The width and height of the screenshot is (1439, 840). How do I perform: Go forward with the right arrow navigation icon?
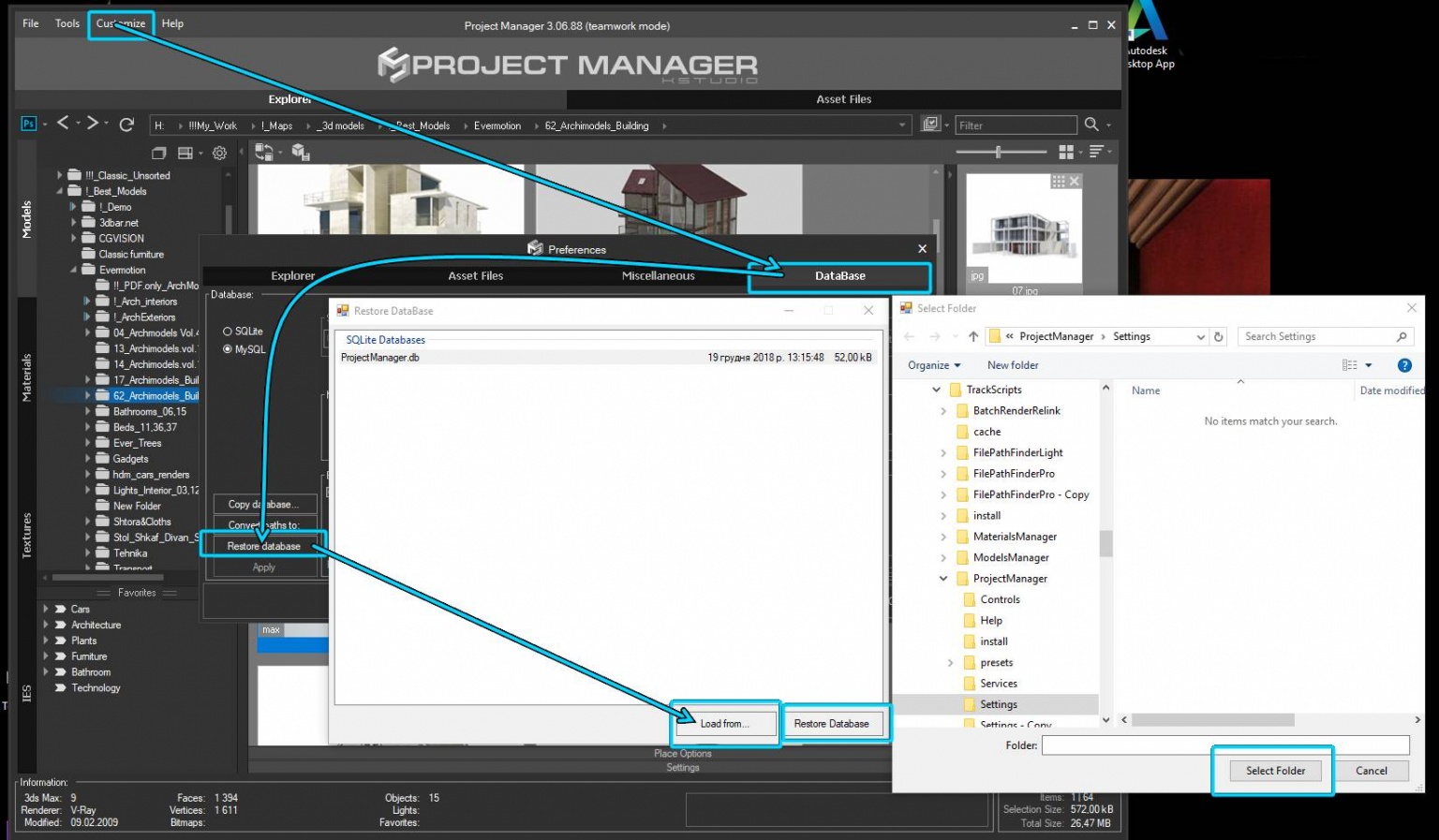pyautogui.click(x=93, y=123)
